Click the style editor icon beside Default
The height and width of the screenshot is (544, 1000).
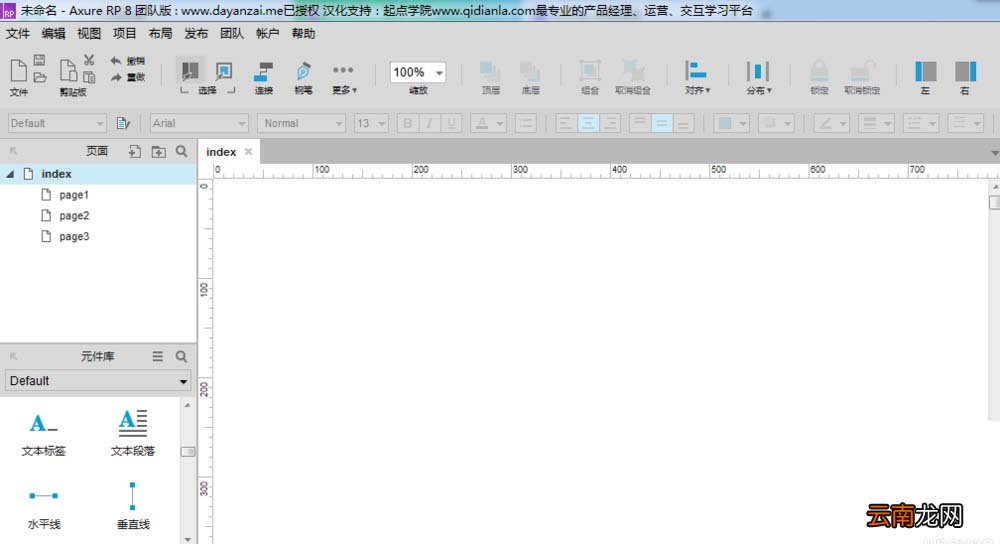tap(123, 123)
